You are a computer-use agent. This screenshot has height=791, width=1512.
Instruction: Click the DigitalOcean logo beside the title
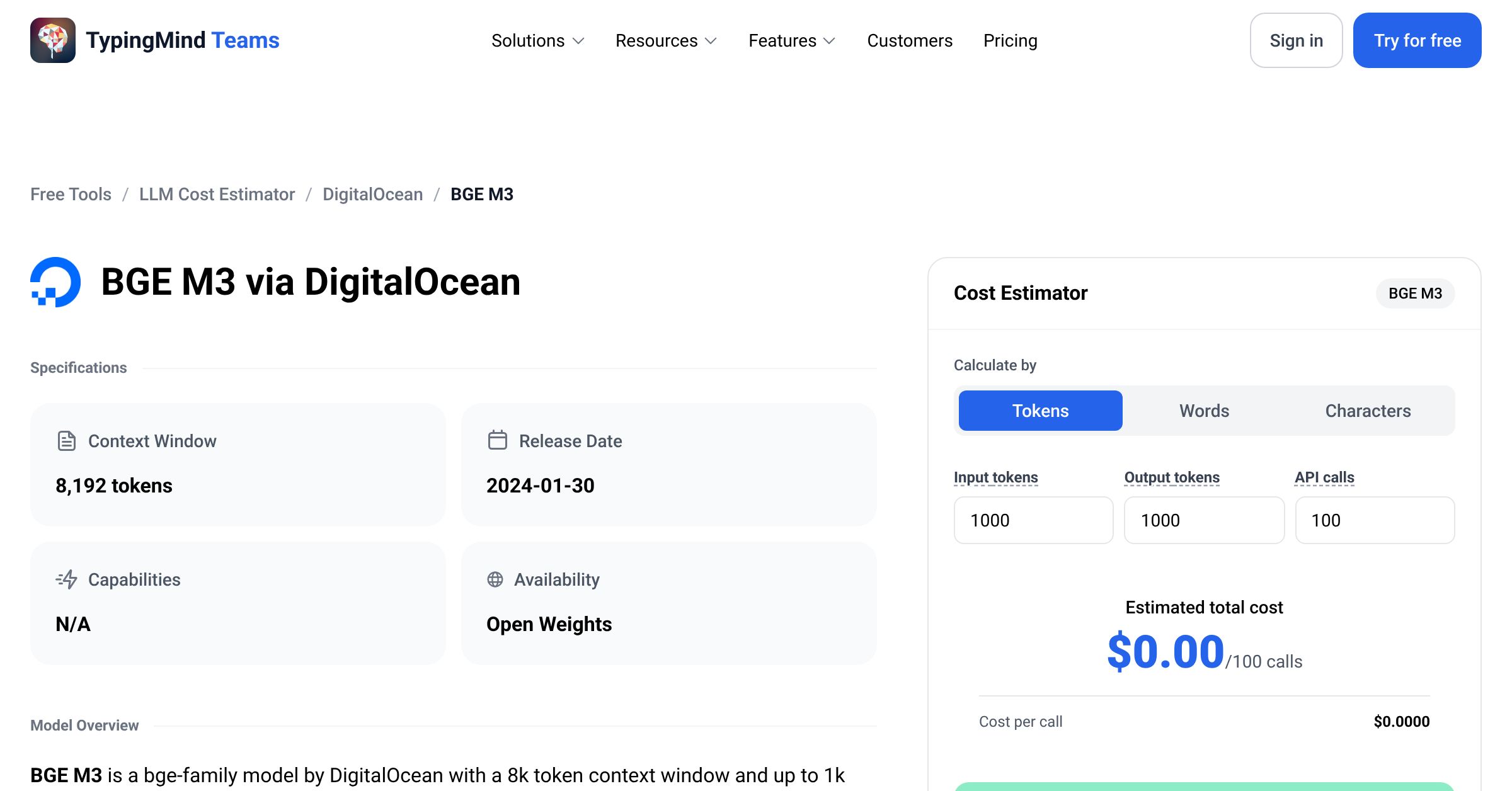pos(55,282)
